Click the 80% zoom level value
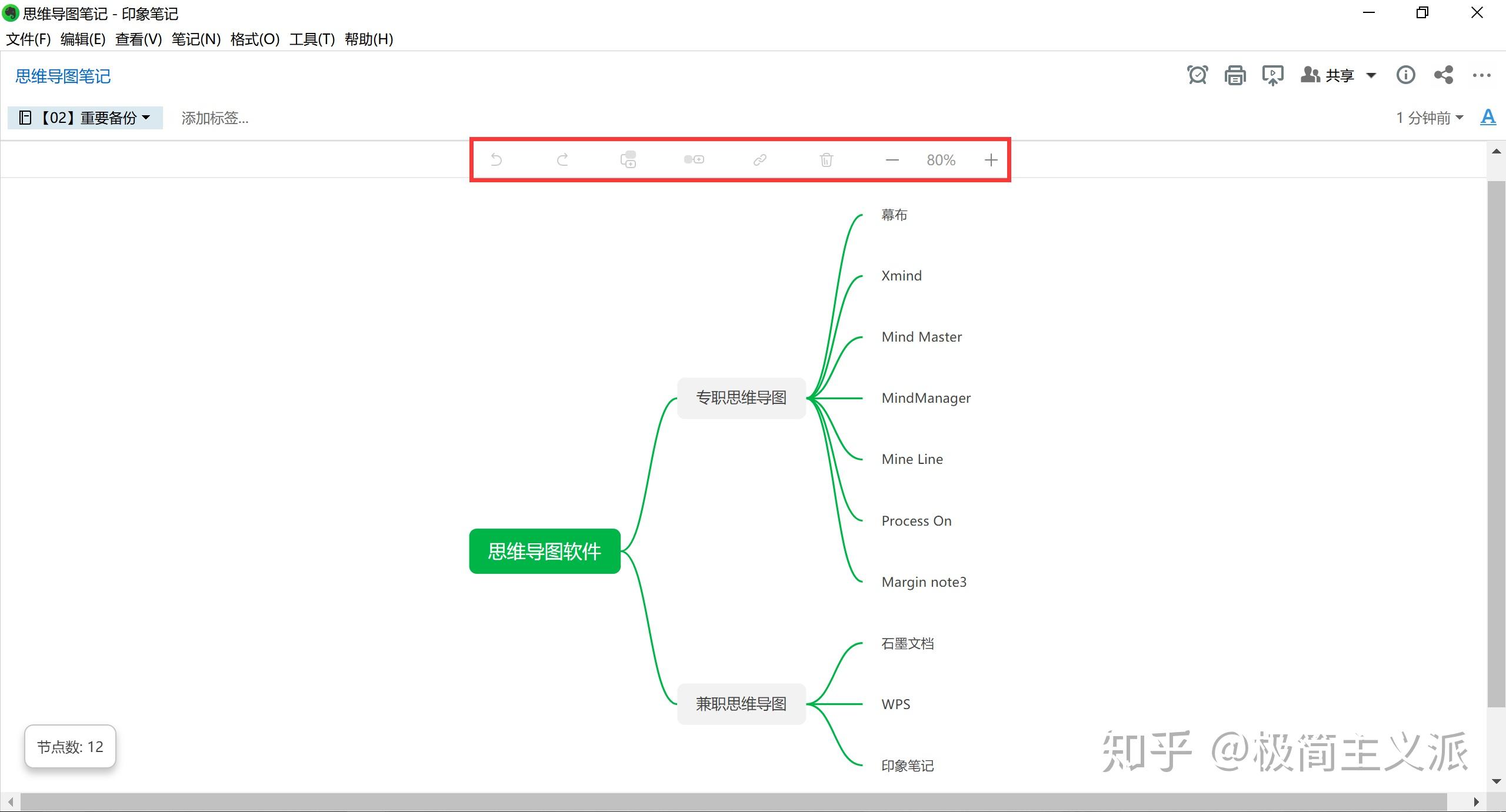 [941, 160]
